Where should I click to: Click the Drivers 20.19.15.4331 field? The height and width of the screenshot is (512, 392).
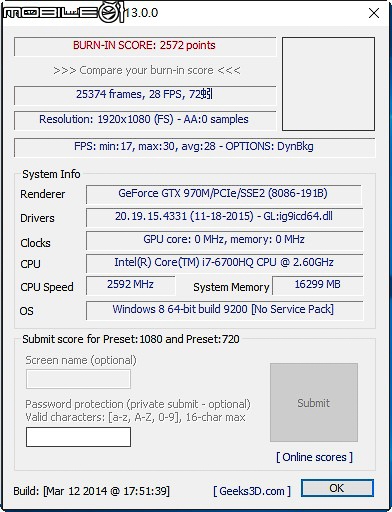click(224, 217)
